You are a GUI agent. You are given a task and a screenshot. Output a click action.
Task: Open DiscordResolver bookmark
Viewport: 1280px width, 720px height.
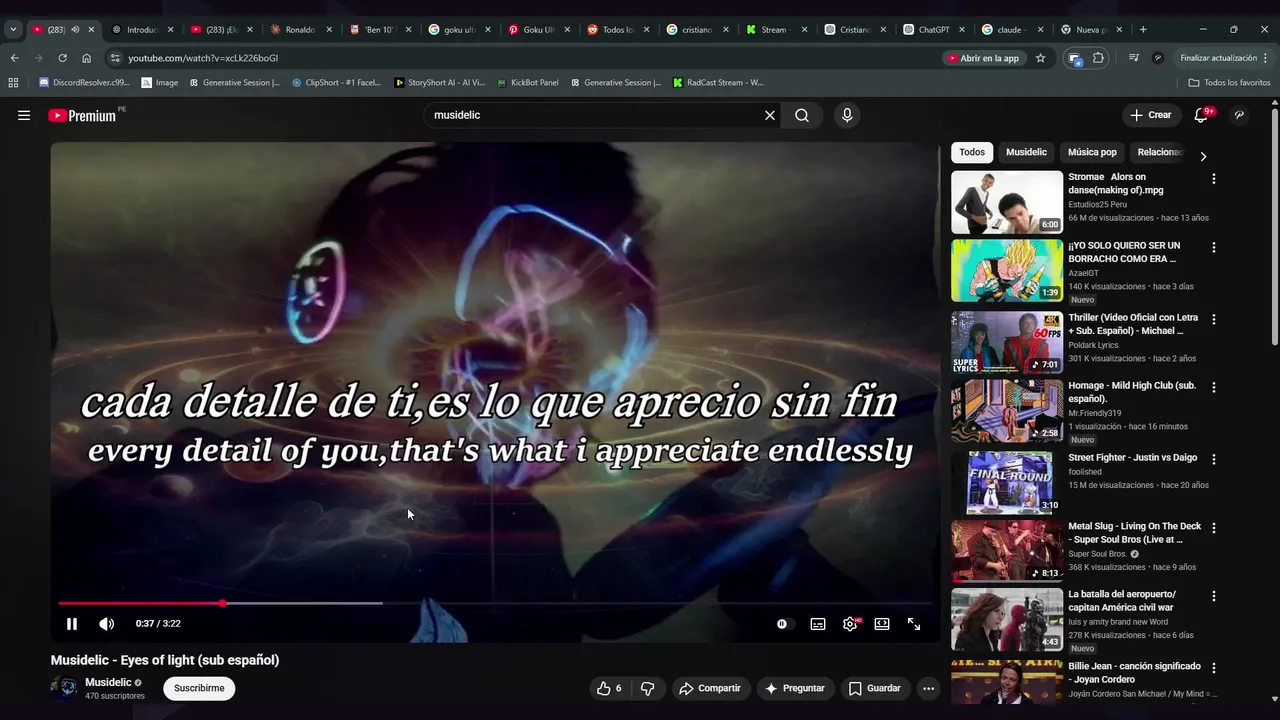[x=85, y=82]
